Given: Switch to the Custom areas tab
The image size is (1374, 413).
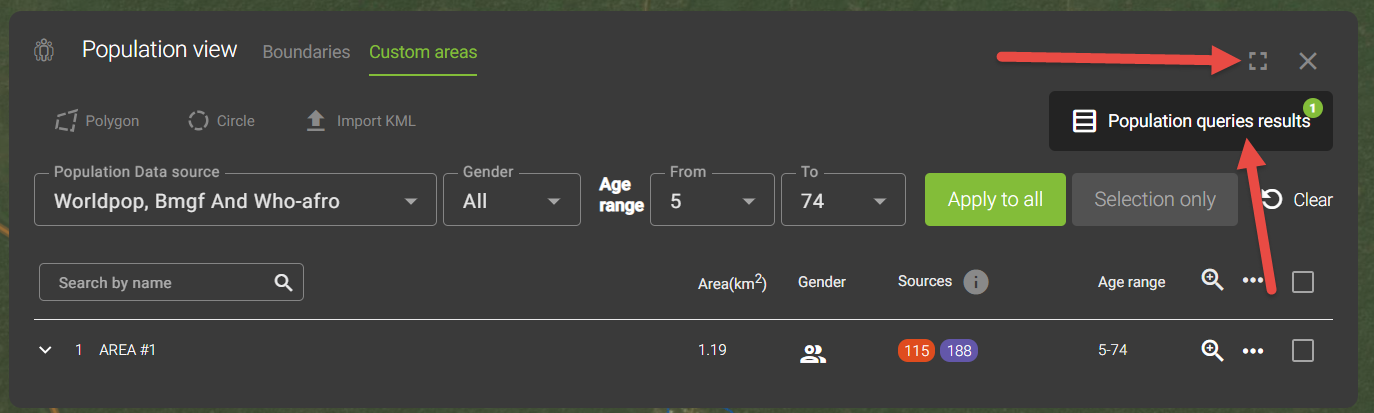Looking at the screenshot, I should (x=423, y=52).
